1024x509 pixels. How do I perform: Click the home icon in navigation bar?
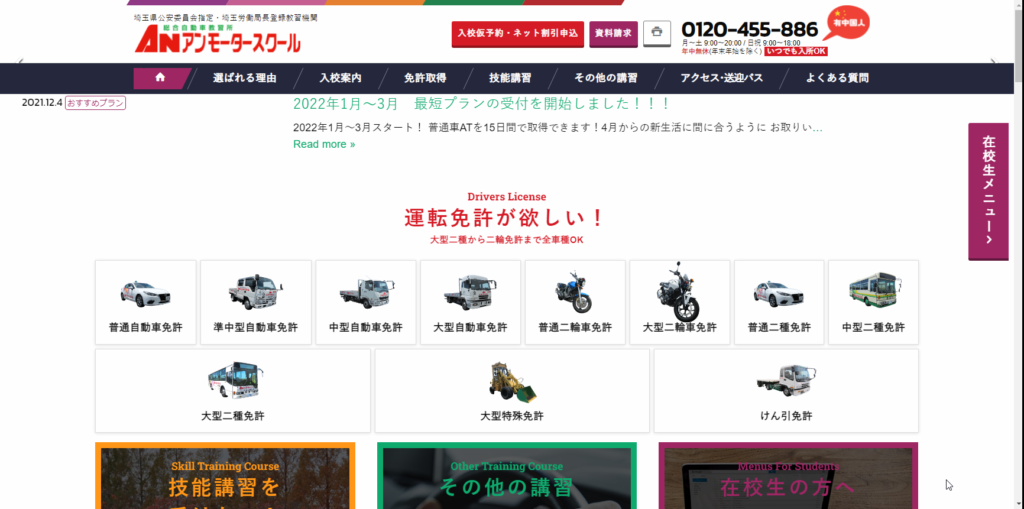160,78
